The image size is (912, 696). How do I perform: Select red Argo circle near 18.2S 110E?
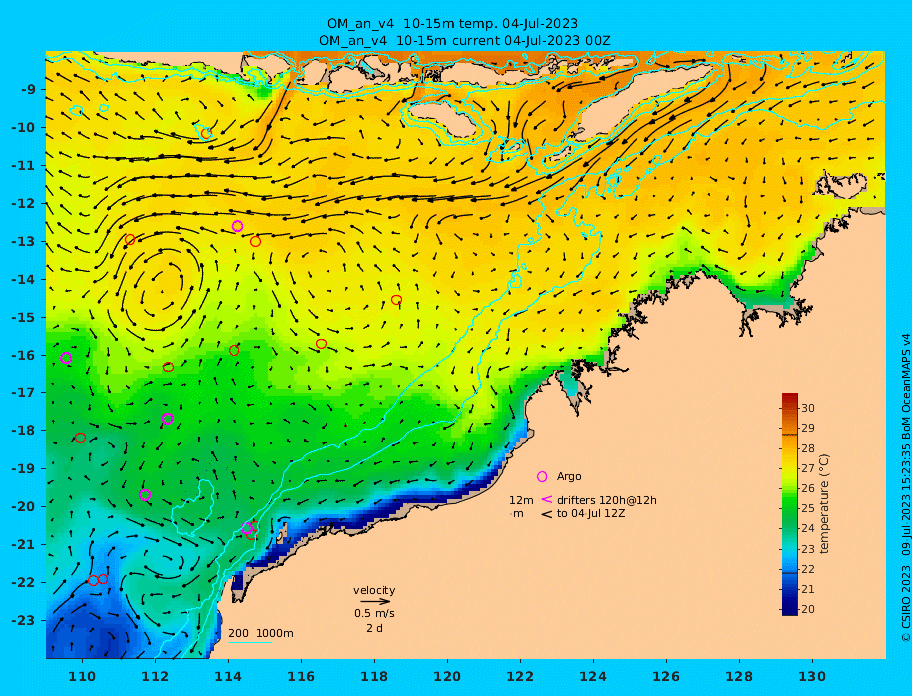tap(80, 438)
